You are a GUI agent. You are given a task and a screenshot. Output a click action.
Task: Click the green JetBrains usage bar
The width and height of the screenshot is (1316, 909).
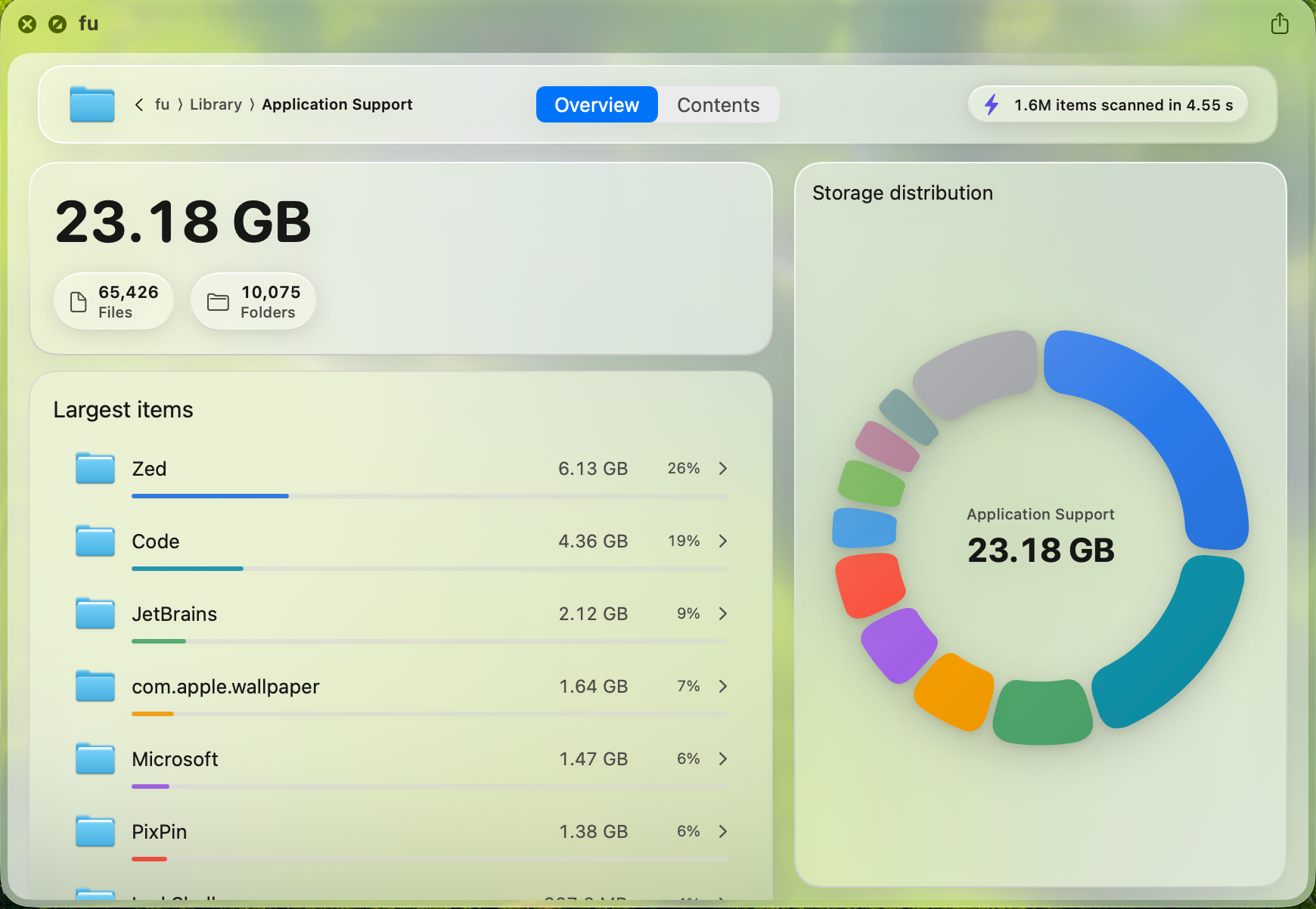pos(159,641)
